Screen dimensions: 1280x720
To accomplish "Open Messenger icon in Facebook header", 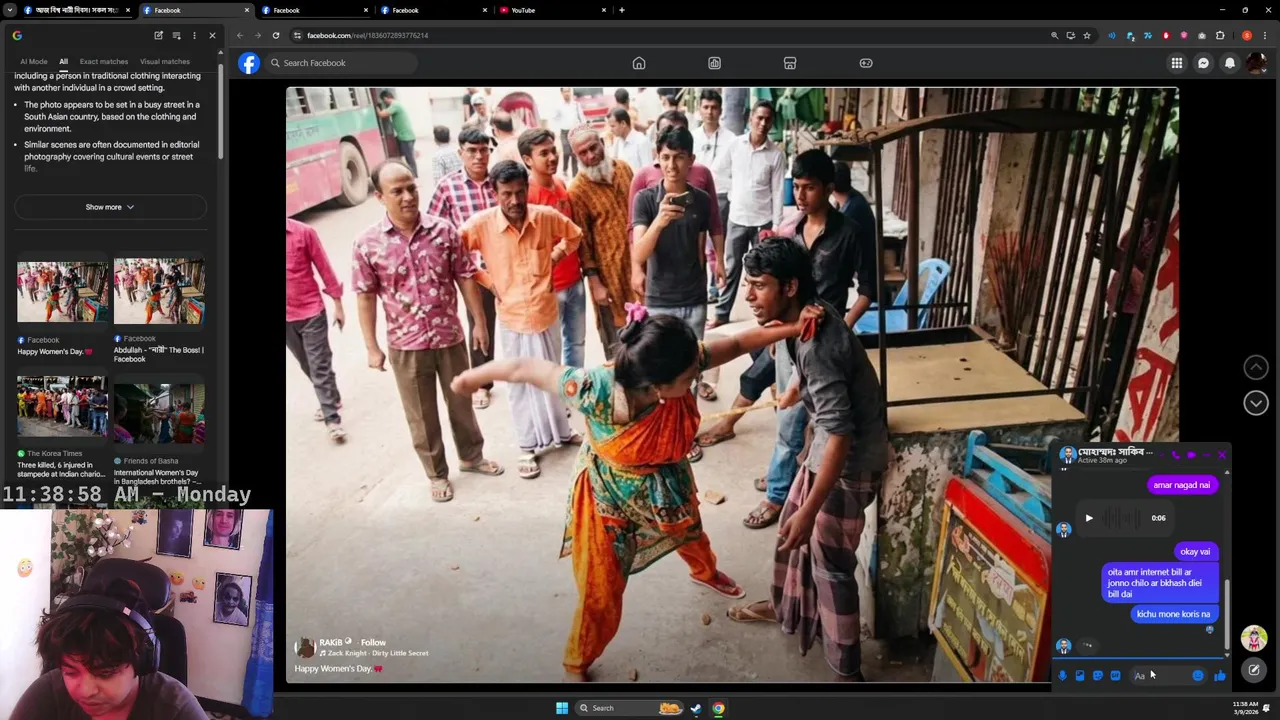I will click(1203, 63).
